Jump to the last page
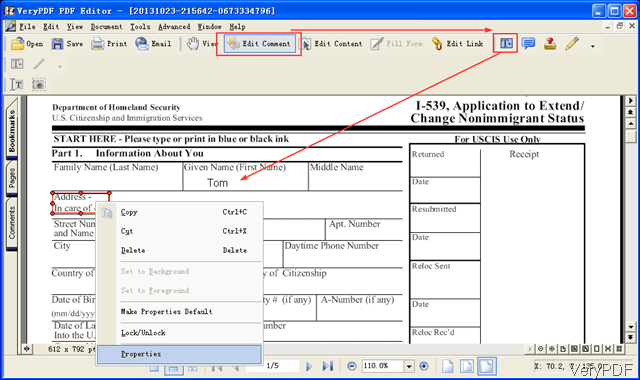 [x=328, y=366]
